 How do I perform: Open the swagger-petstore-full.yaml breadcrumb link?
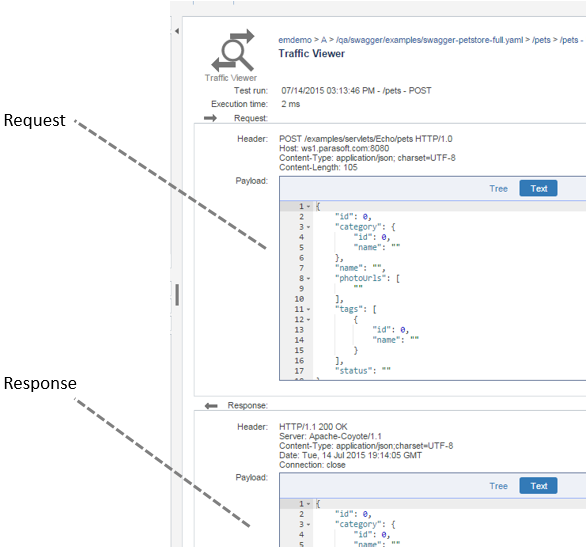pyautogui.click(x=429, y=40)
